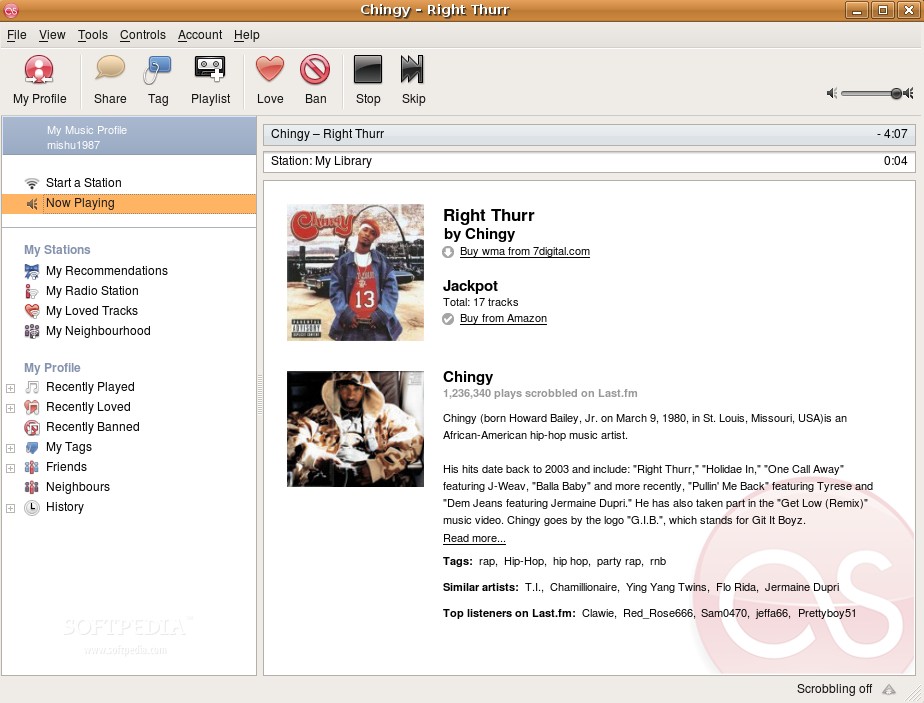
Task: Open the Help menu
Action: point(246,35)
